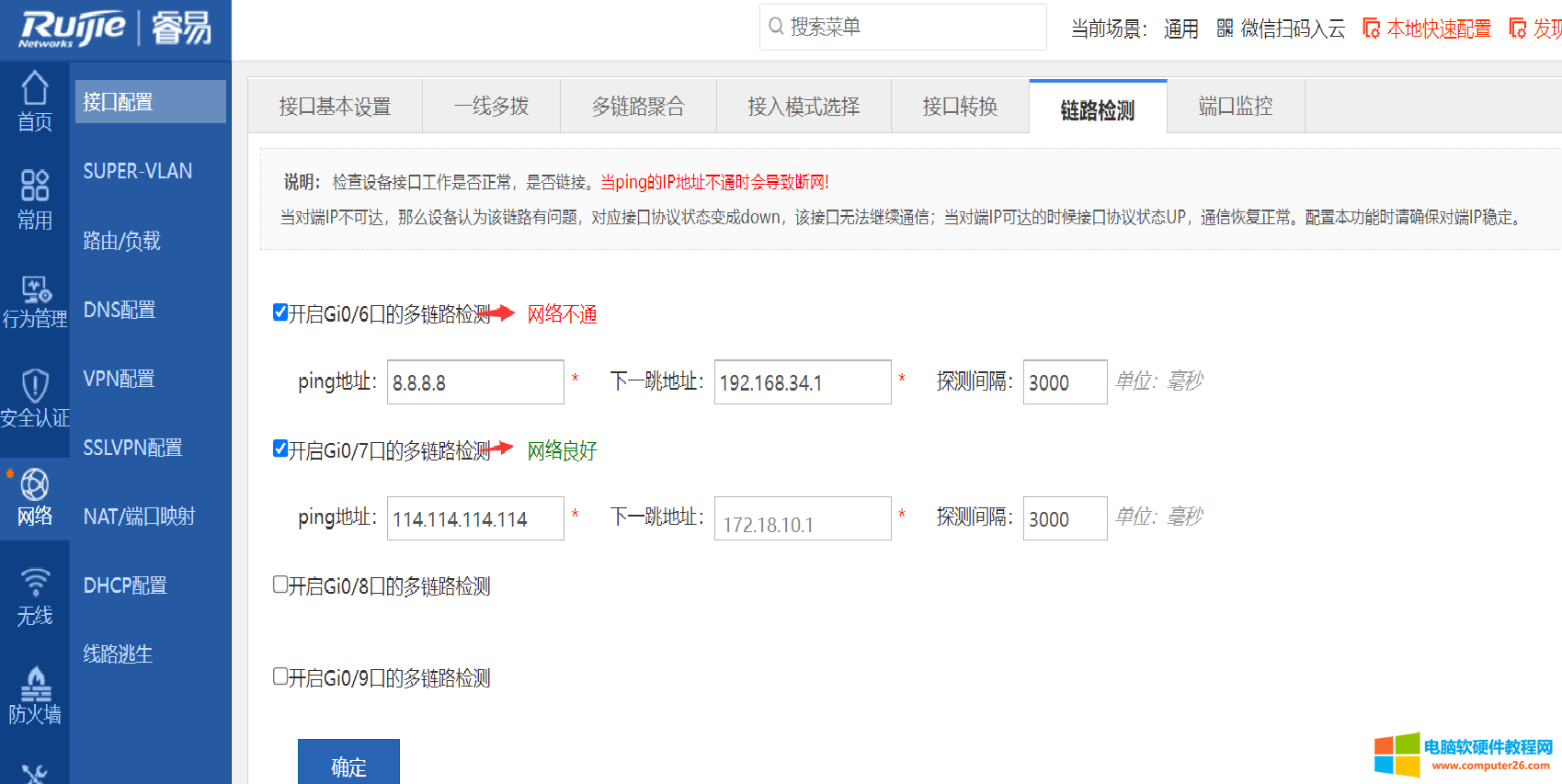Open the 安全认证 shield icon
Image resolution: width=1562 pixels, height=784 pixels.
(x=35, y=385)
